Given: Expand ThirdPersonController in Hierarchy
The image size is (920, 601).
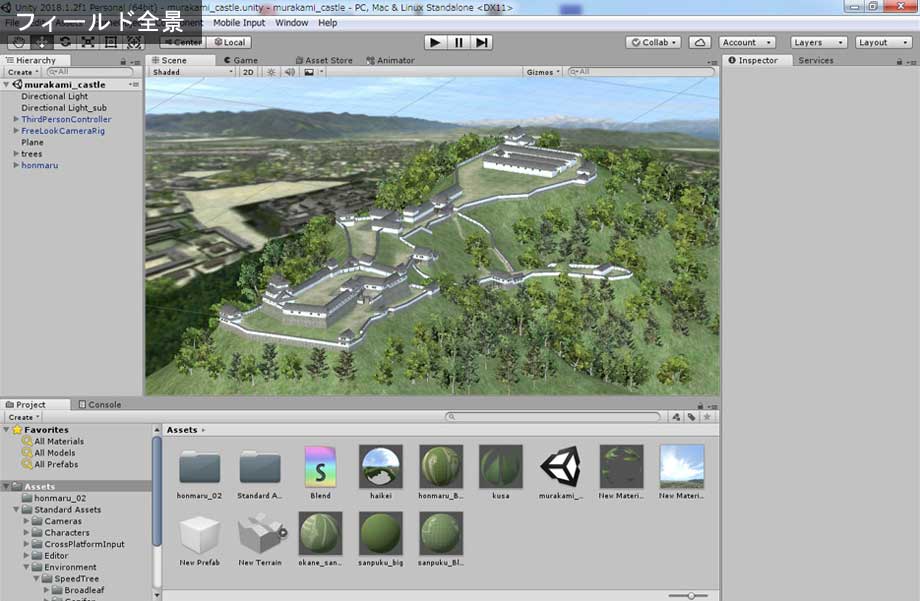Looking at the screenshot, I should [x=16, y=119].
